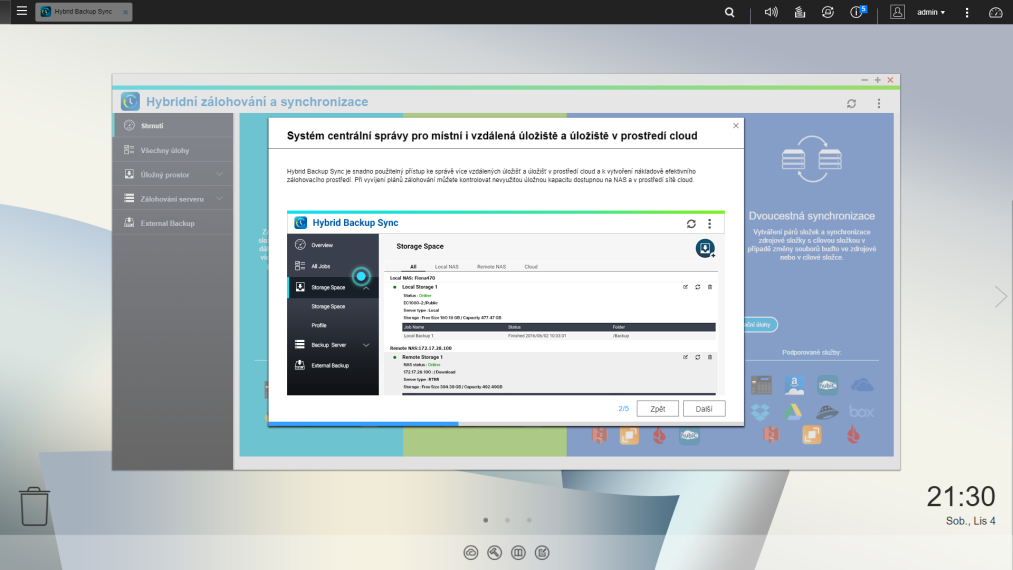This screenshot has width=1013, height=570.
Task: Open the dashboard gauge icon
Action: (x=996, y=12)
